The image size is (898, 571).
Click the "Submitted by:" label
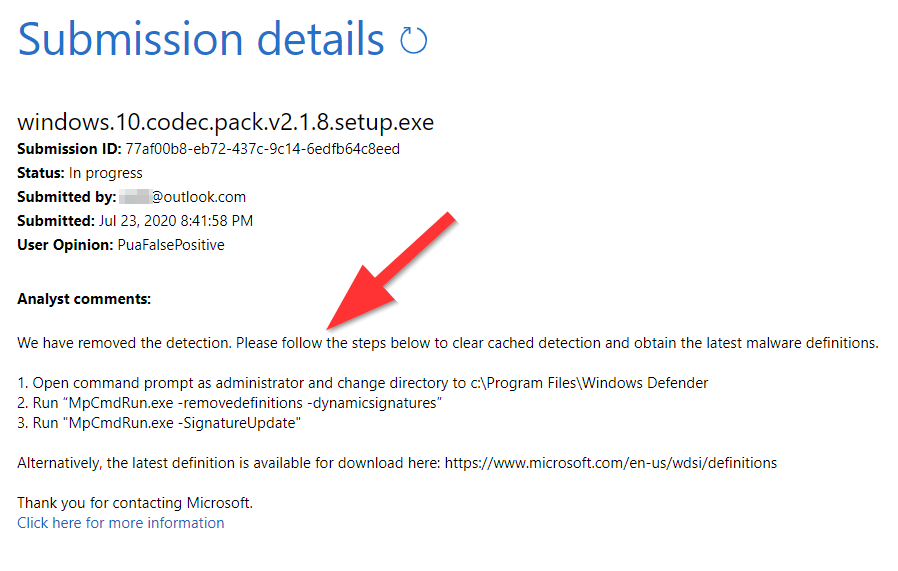pyautogui.click(x=67, y=197)
